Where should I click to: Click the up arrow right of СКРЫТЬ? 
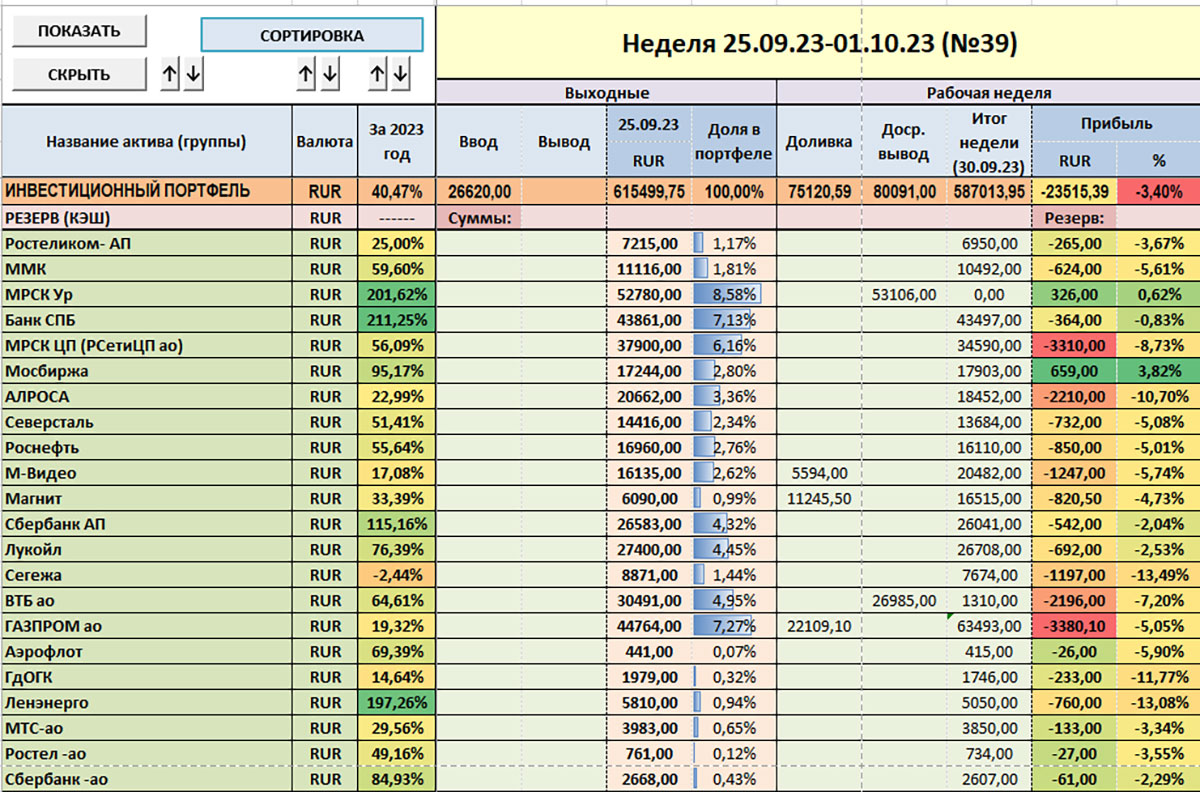coord(171,73)
